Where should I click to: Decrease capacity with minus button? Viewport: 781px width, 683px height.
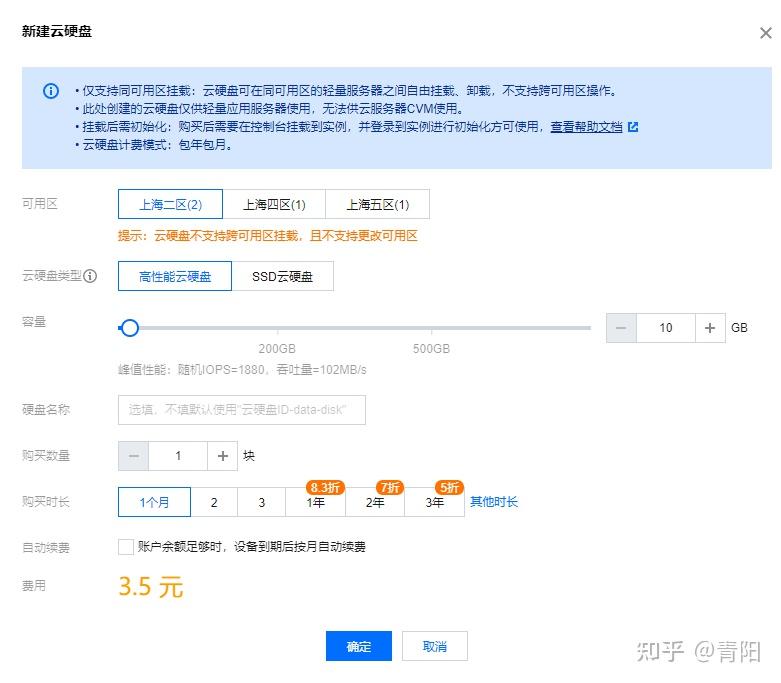[x=621, y=328]
